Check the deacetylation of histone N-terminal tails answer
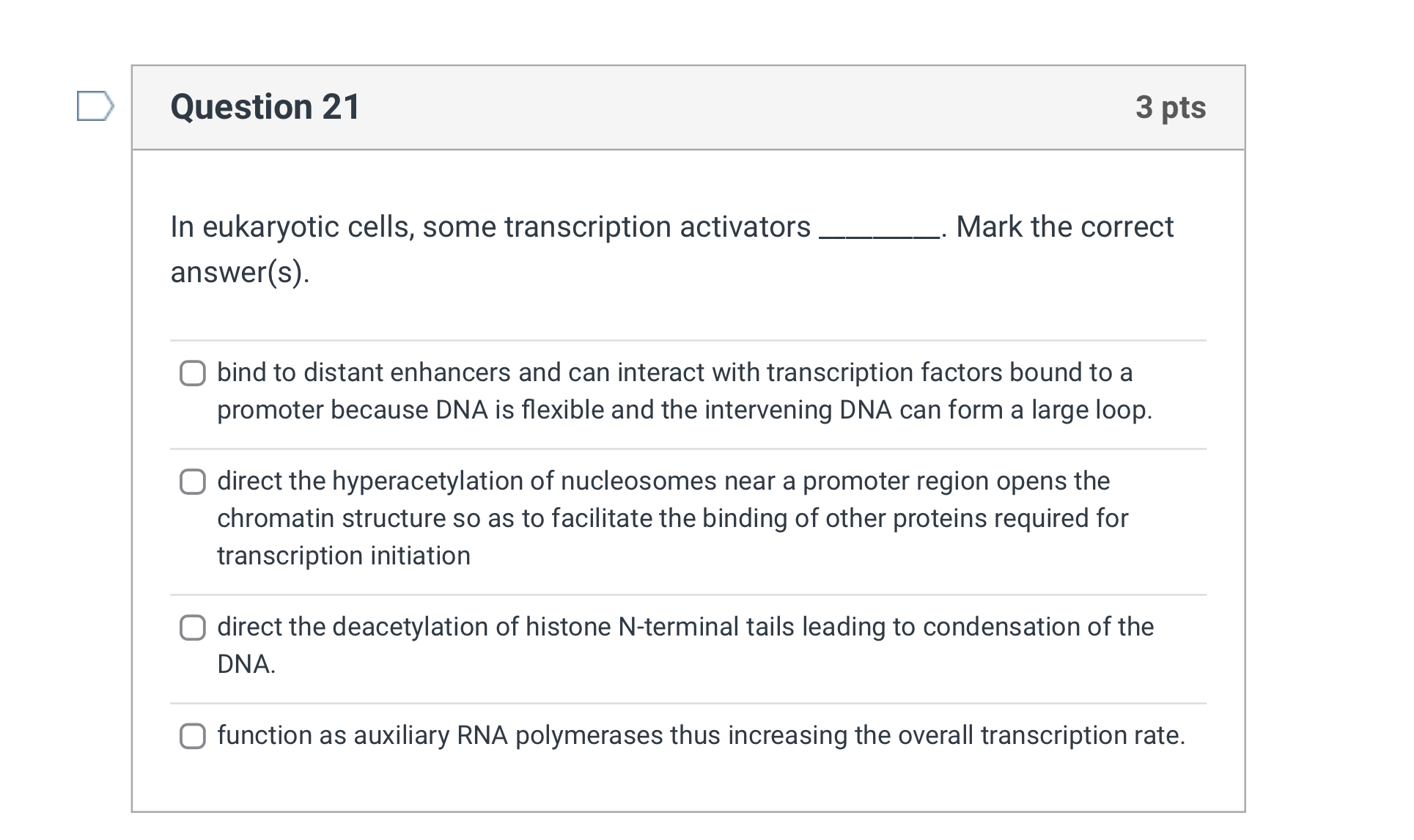The image size is (1414, 840). click(x=192, y=628)
